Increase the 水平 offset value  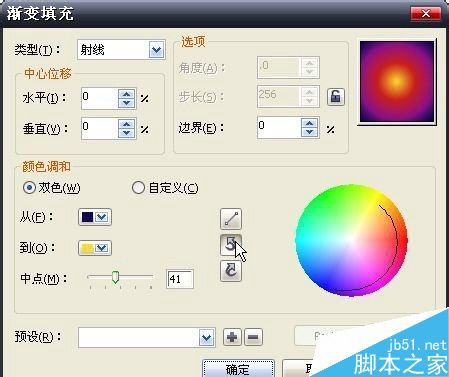pyautogui.click(x=126, y=94)
